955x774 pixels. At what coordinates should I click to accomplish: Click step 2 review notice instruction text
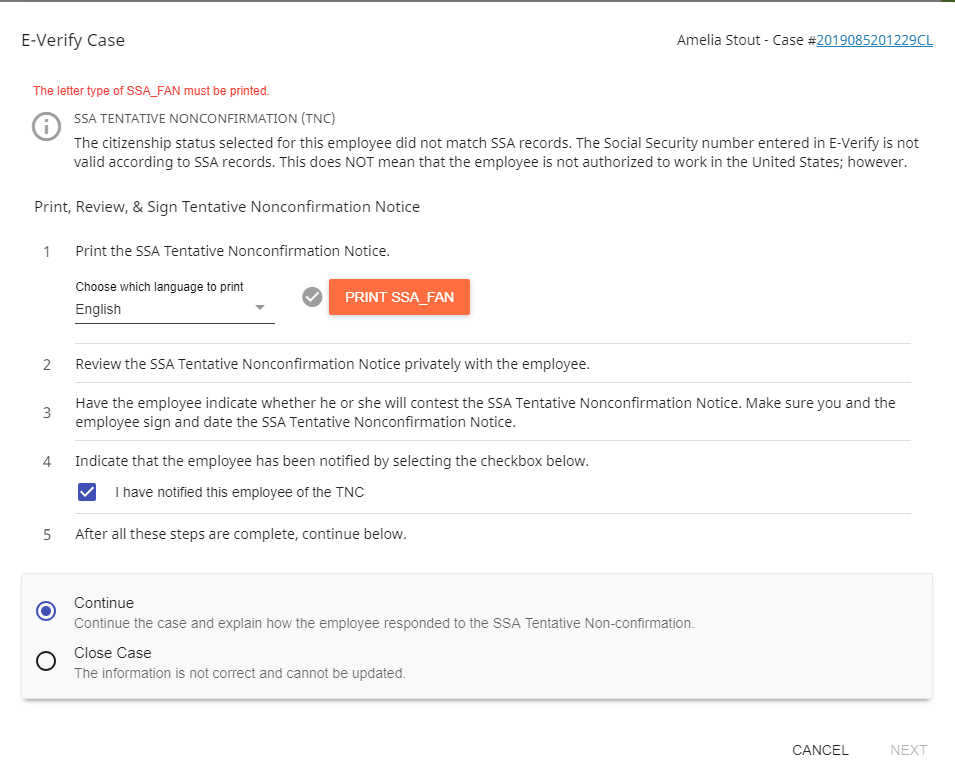(332, 364)
